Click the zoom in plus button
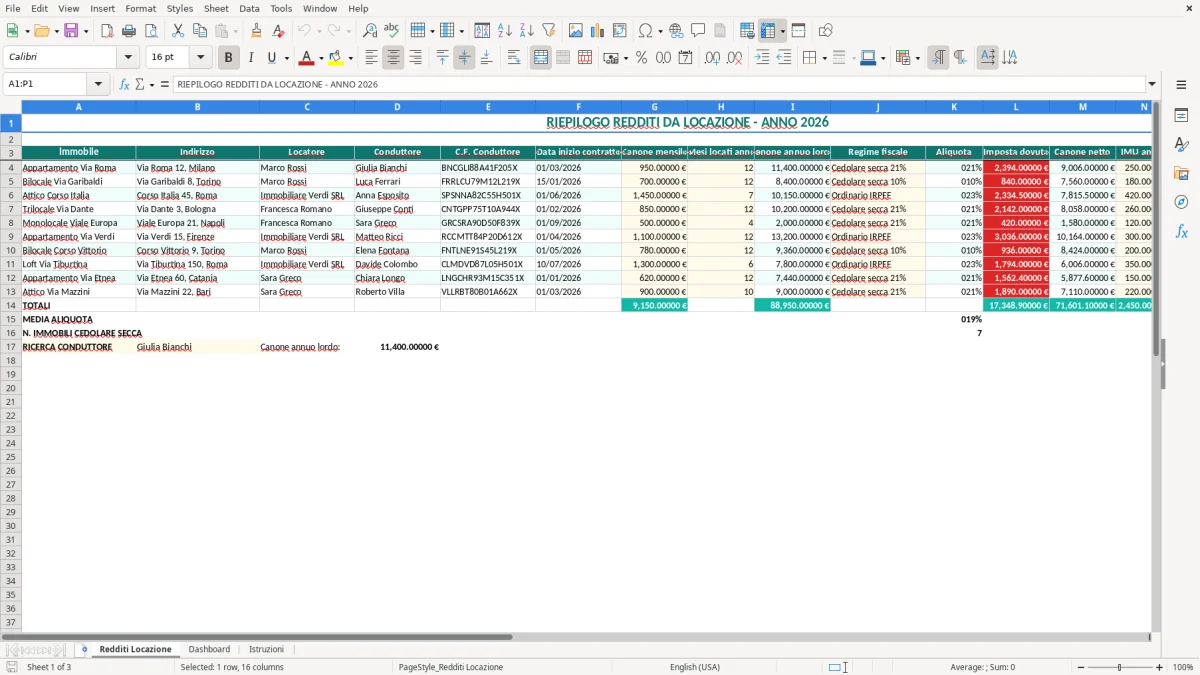 (1160, 667)
